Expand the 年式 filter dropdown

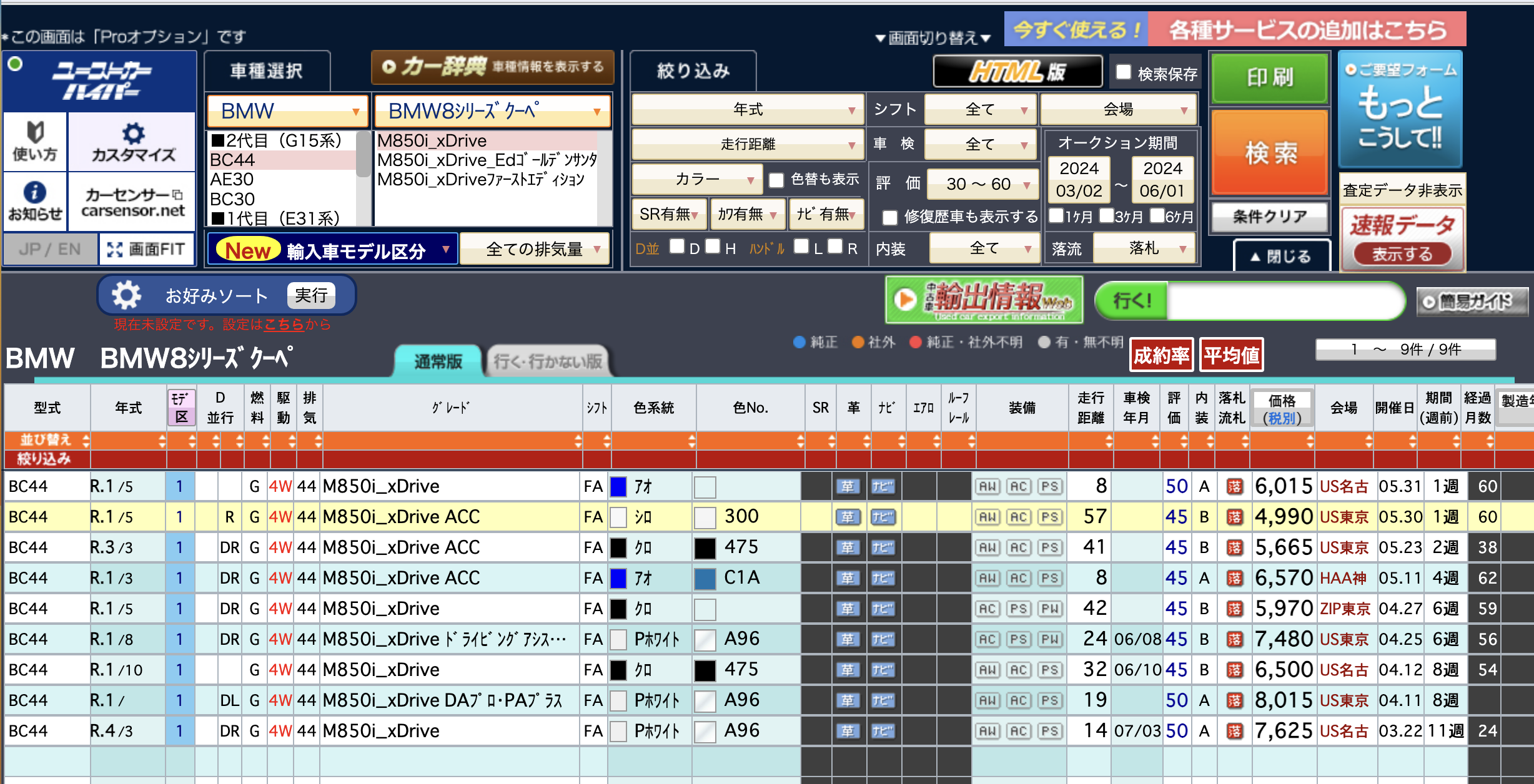point(748,110)
